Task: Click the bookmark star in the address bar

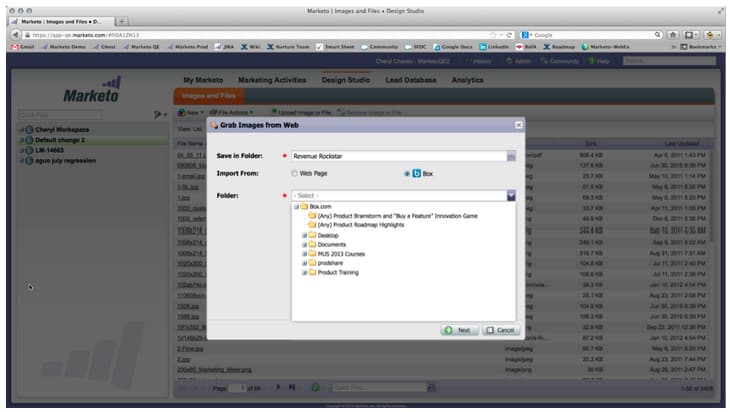Action: [493, 35]
